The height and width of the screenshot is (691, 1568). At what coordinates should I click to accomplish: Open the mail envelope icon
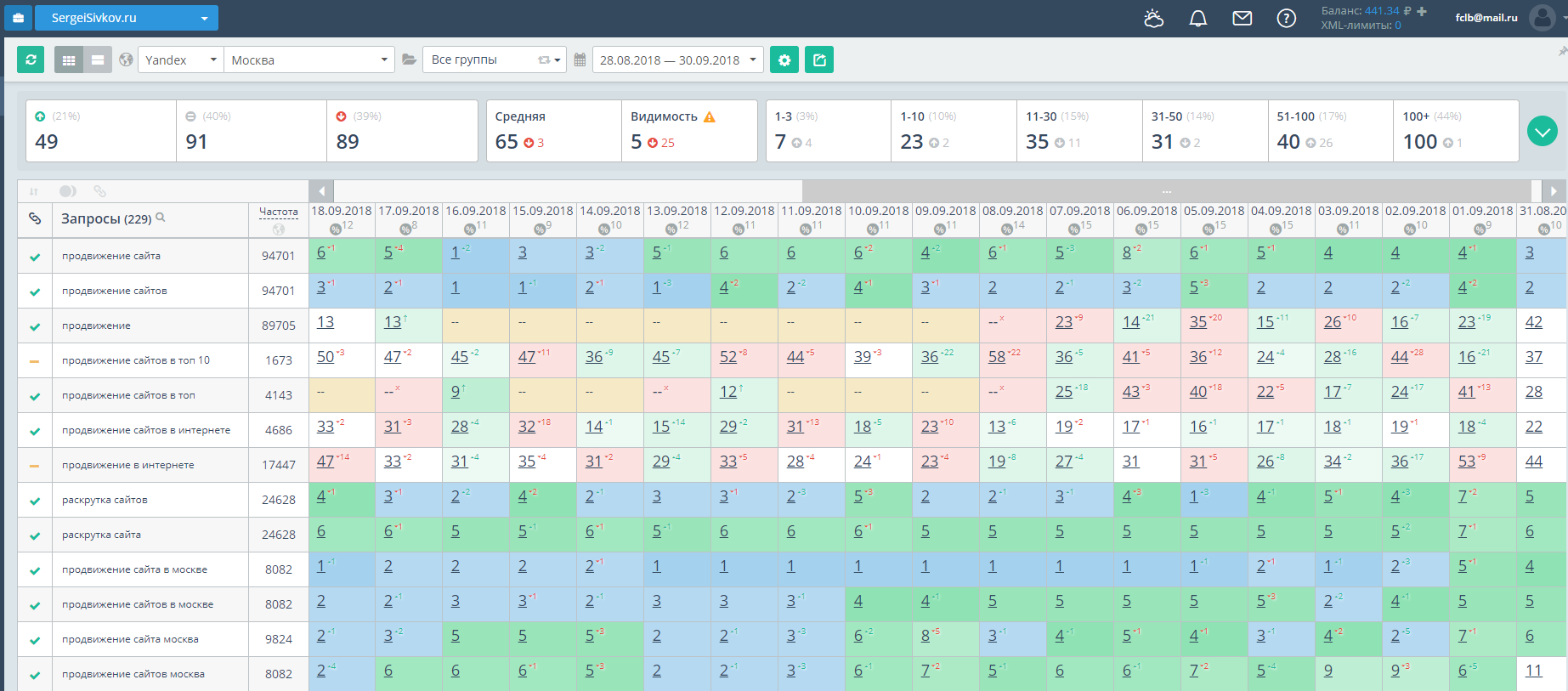point(1243,18)
